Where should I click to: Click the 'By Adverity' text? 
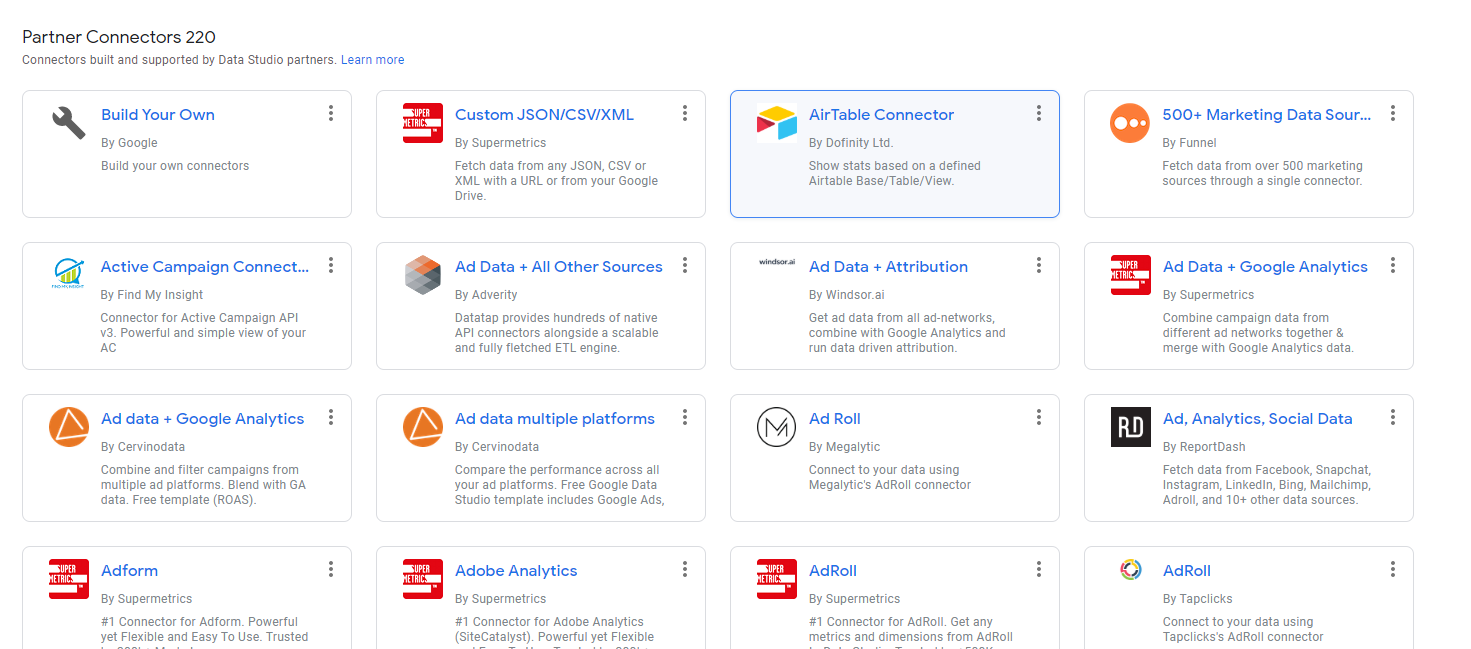486,295
